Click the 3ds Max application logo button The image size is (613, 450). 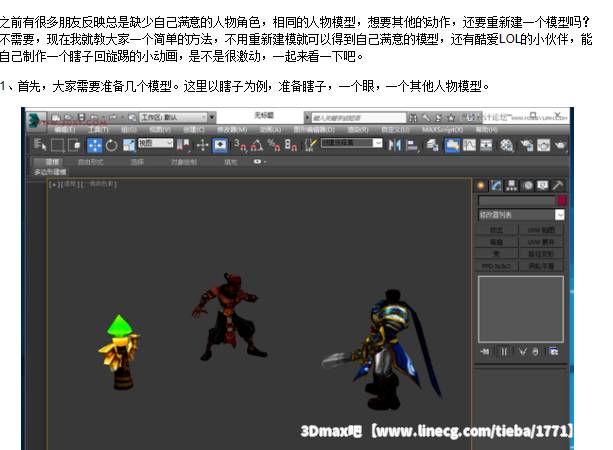click(35, 120)
